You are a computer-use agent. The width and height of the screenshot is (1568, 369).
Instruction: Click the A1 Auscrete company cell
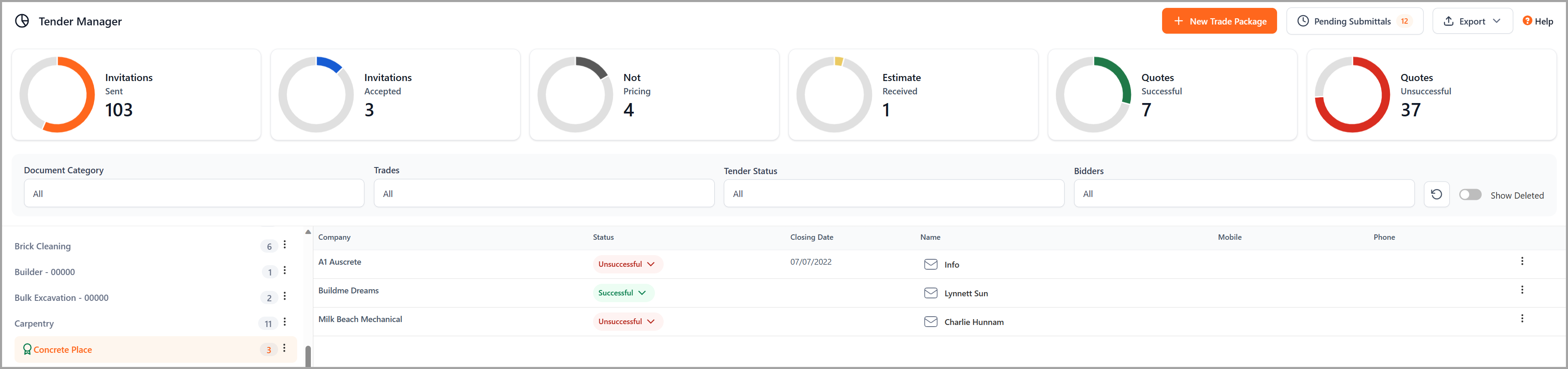(339, 262)
